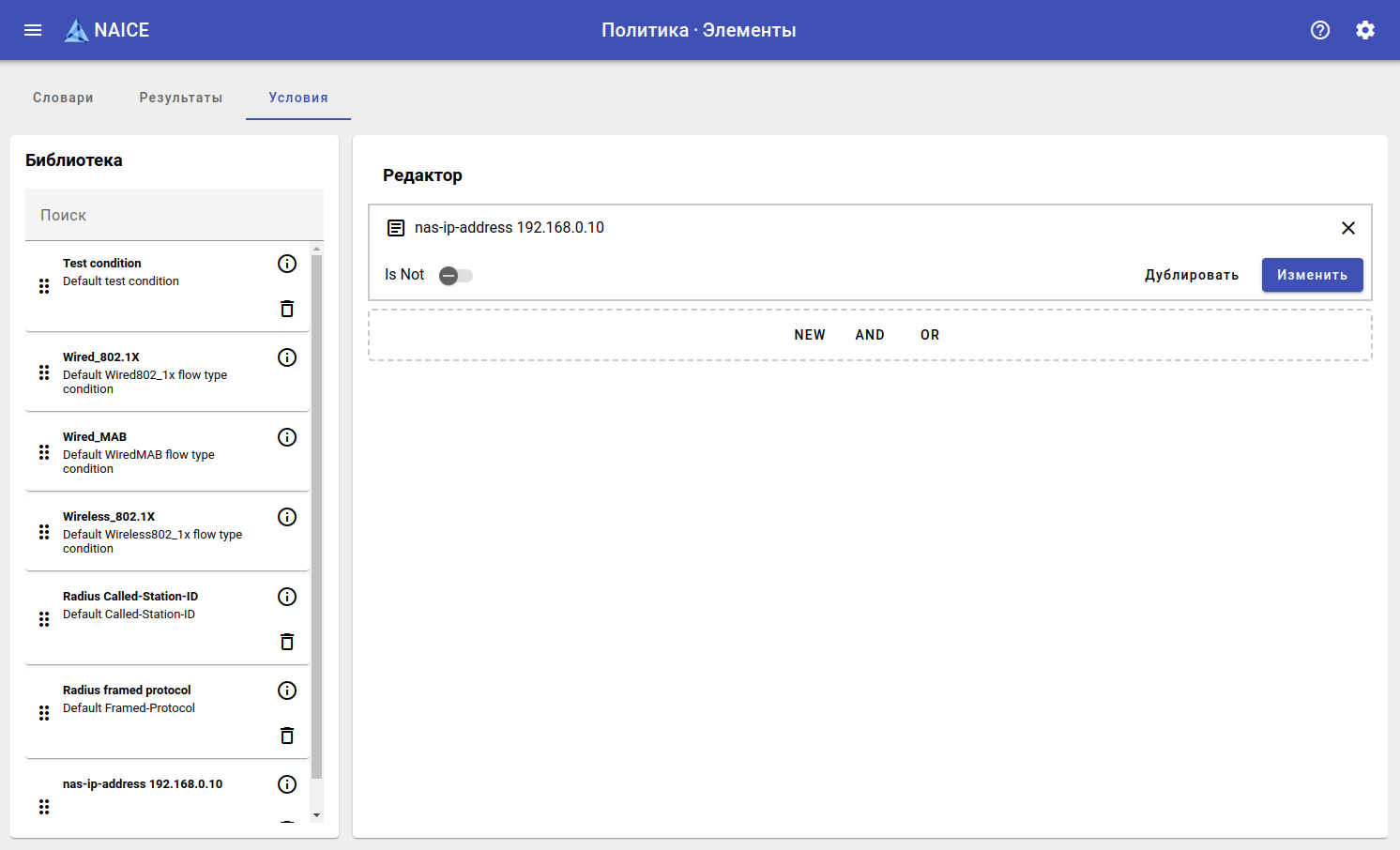Grab the drag handle of Test condition
1400x850 pixels.
[44, 286]
